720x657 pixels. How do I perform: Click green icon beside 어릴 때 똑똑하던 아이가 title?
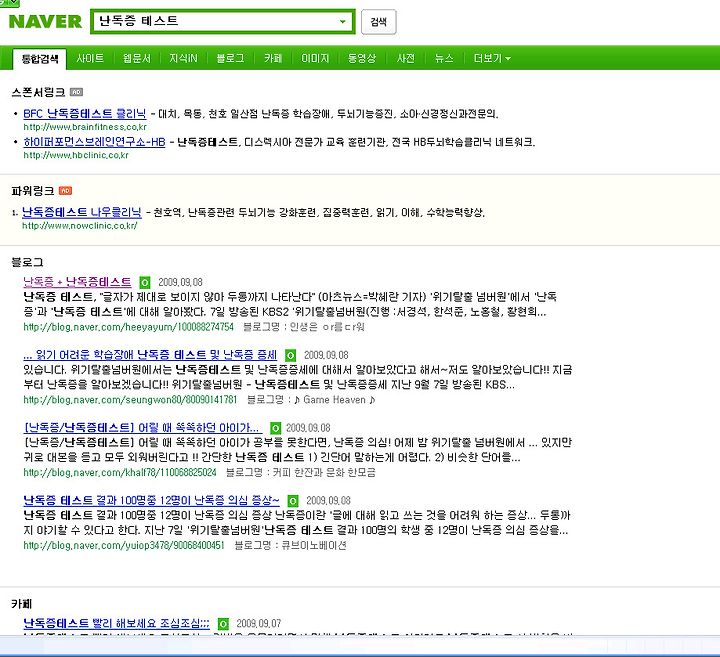[x=275, y=428]
